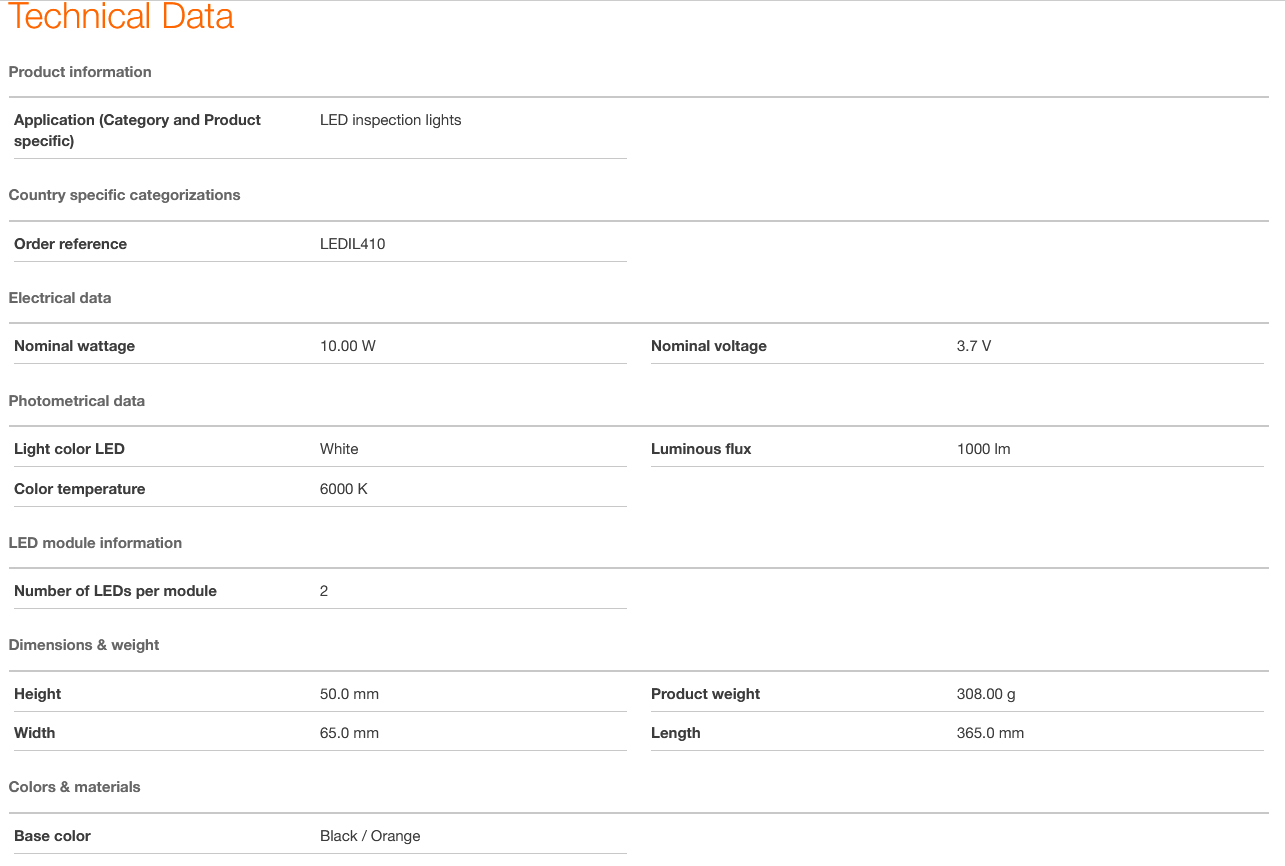The image size is (1285, 866).
Task: Click the 308.00 g product weight value
Action: [x=986, y=694]
